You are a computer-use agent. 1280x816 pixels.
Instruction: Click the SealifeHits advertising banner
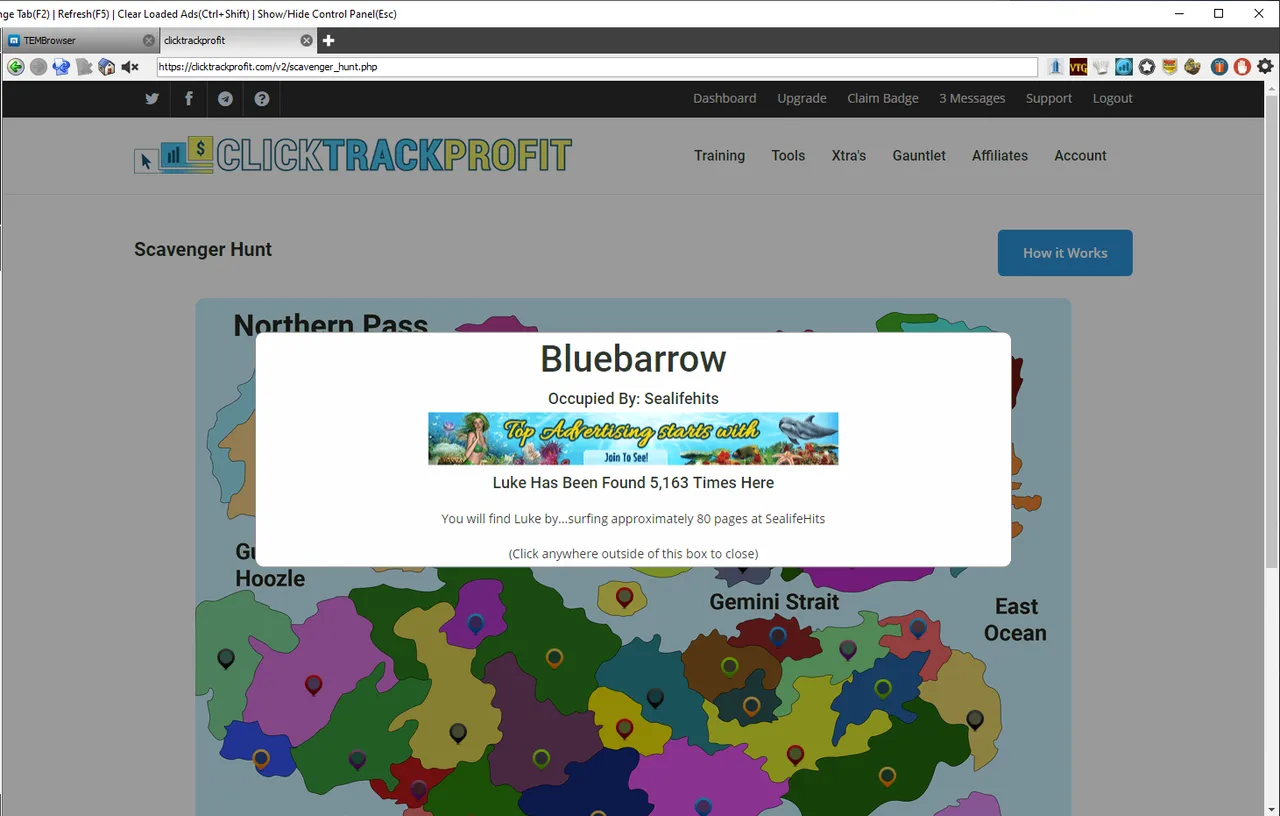(633, 438)
